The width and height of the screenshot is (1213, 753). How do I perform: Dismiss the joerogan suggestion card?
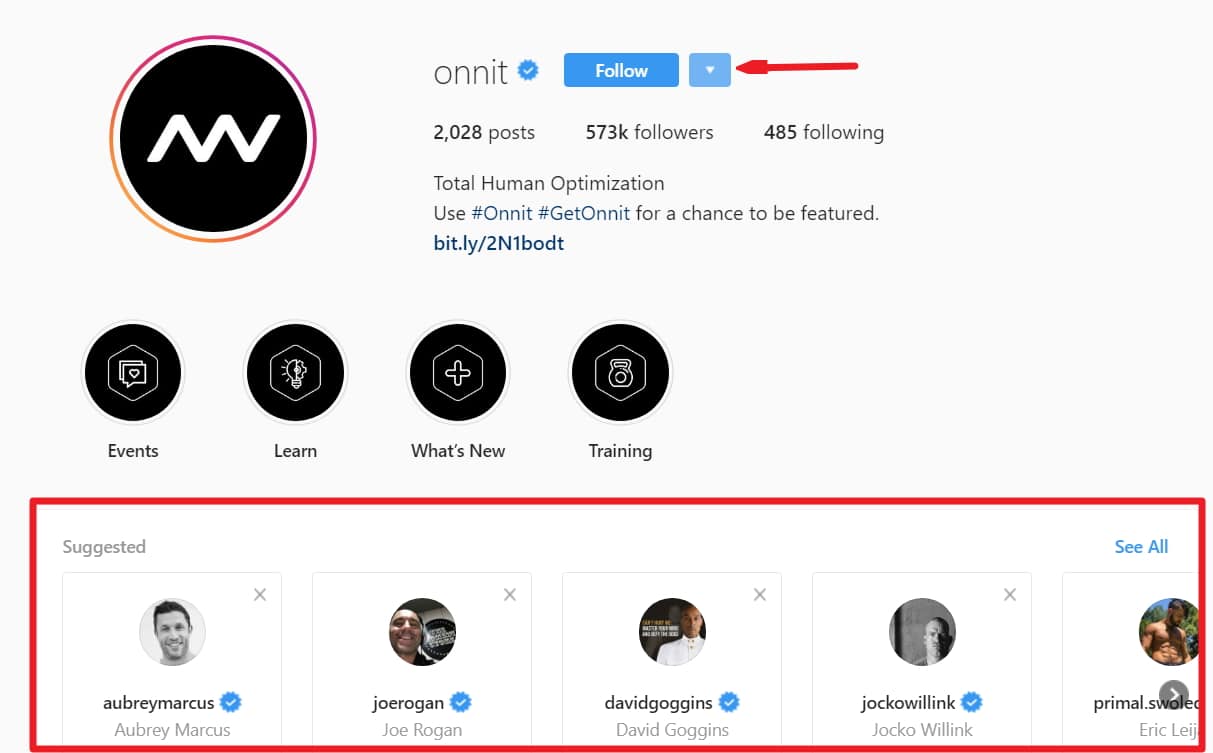pos(510,595)
